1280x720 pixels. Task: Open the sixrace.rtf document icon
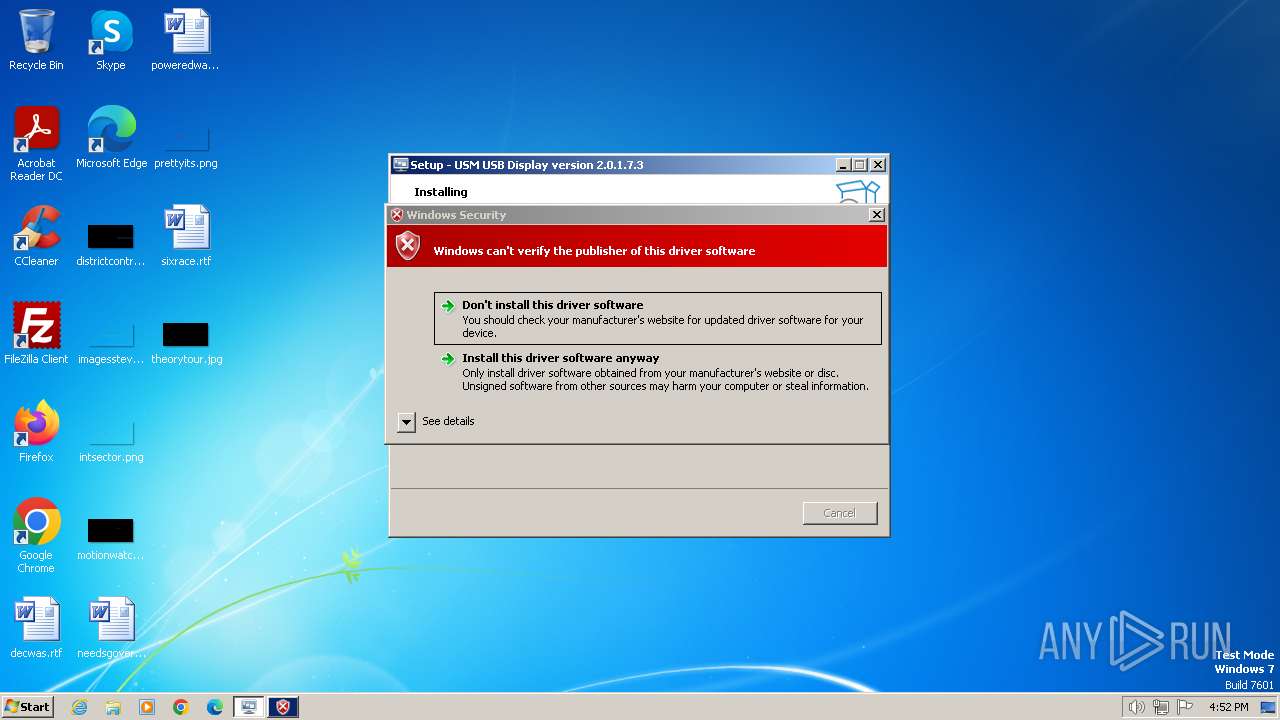coord(185,236)
